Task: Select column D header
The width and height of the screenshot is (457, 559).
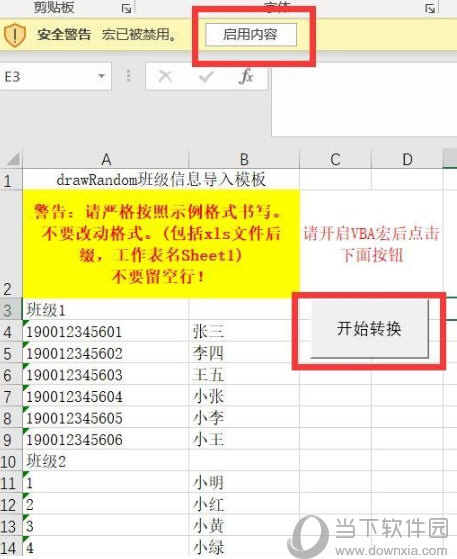Action: [x=407, y=159]
